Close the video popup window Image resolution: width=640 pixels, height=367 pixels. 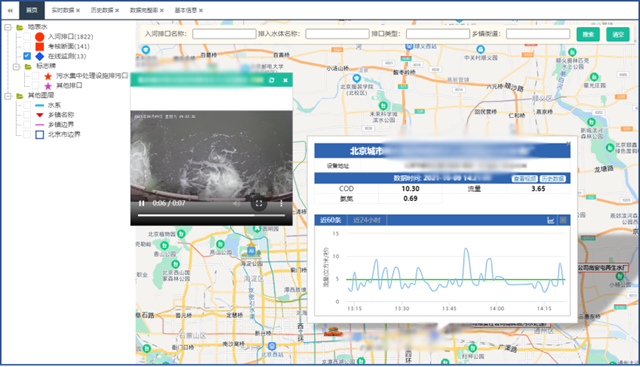[x=285, y=80]
